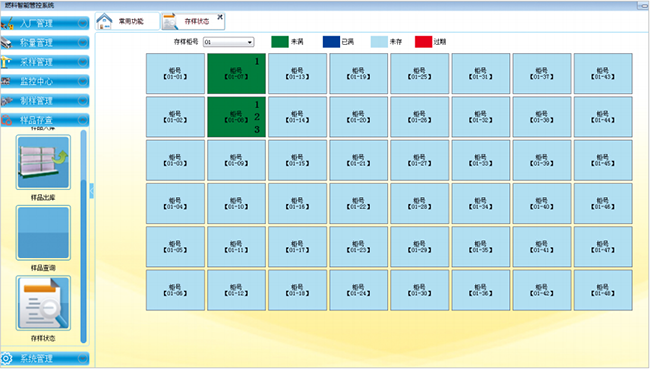Collapse the 样品存查 section chevron
Screen dimensions: 650x369
point(83,120)
